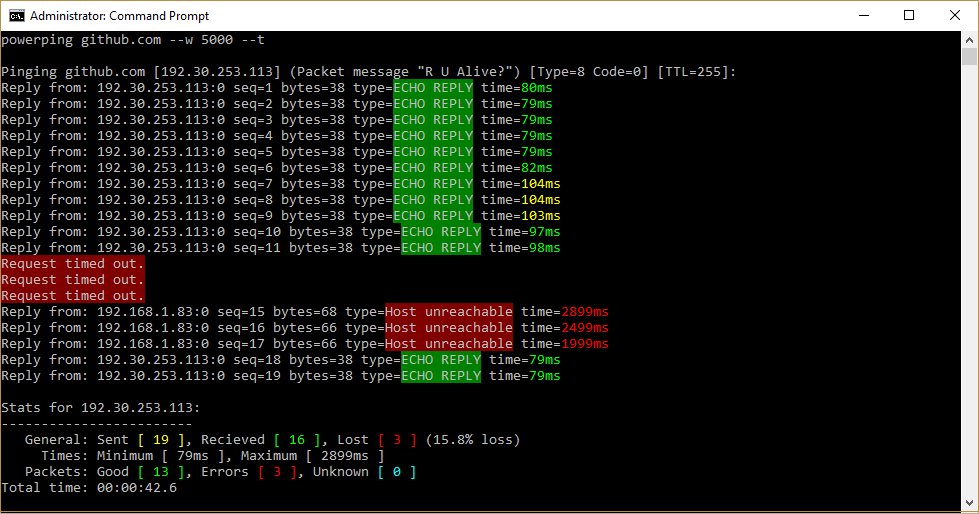Image resolution: width=979 pixels, height=514 pixels.
Task: Maximize the Command Prompt window
Action: coord(909,16)
